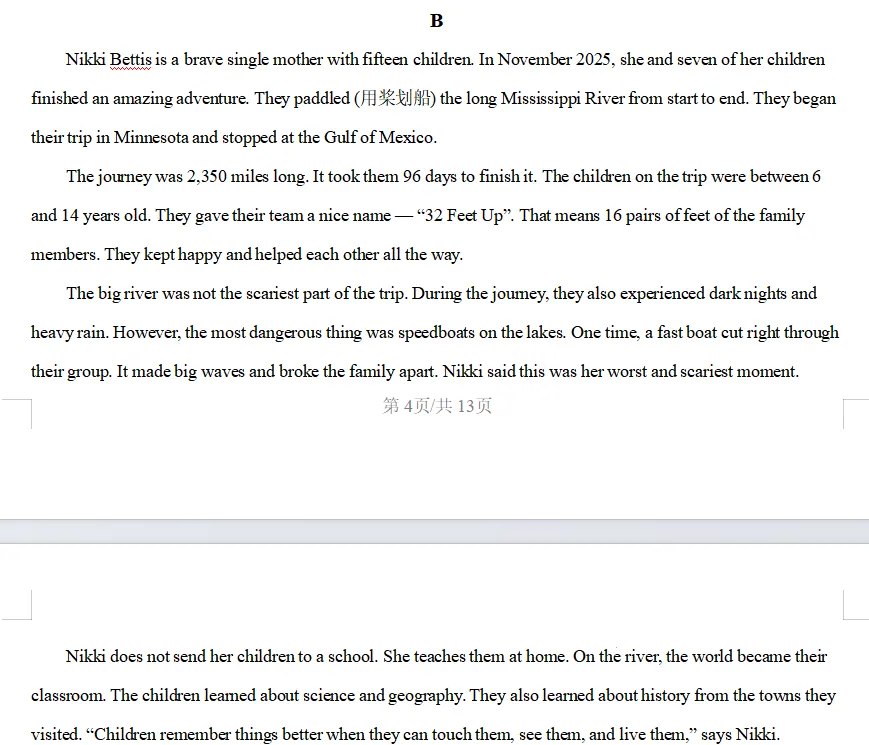The image size is (869, 745).
Task: Click the word "Minnesota"
Action: click(x=151, y=137)
